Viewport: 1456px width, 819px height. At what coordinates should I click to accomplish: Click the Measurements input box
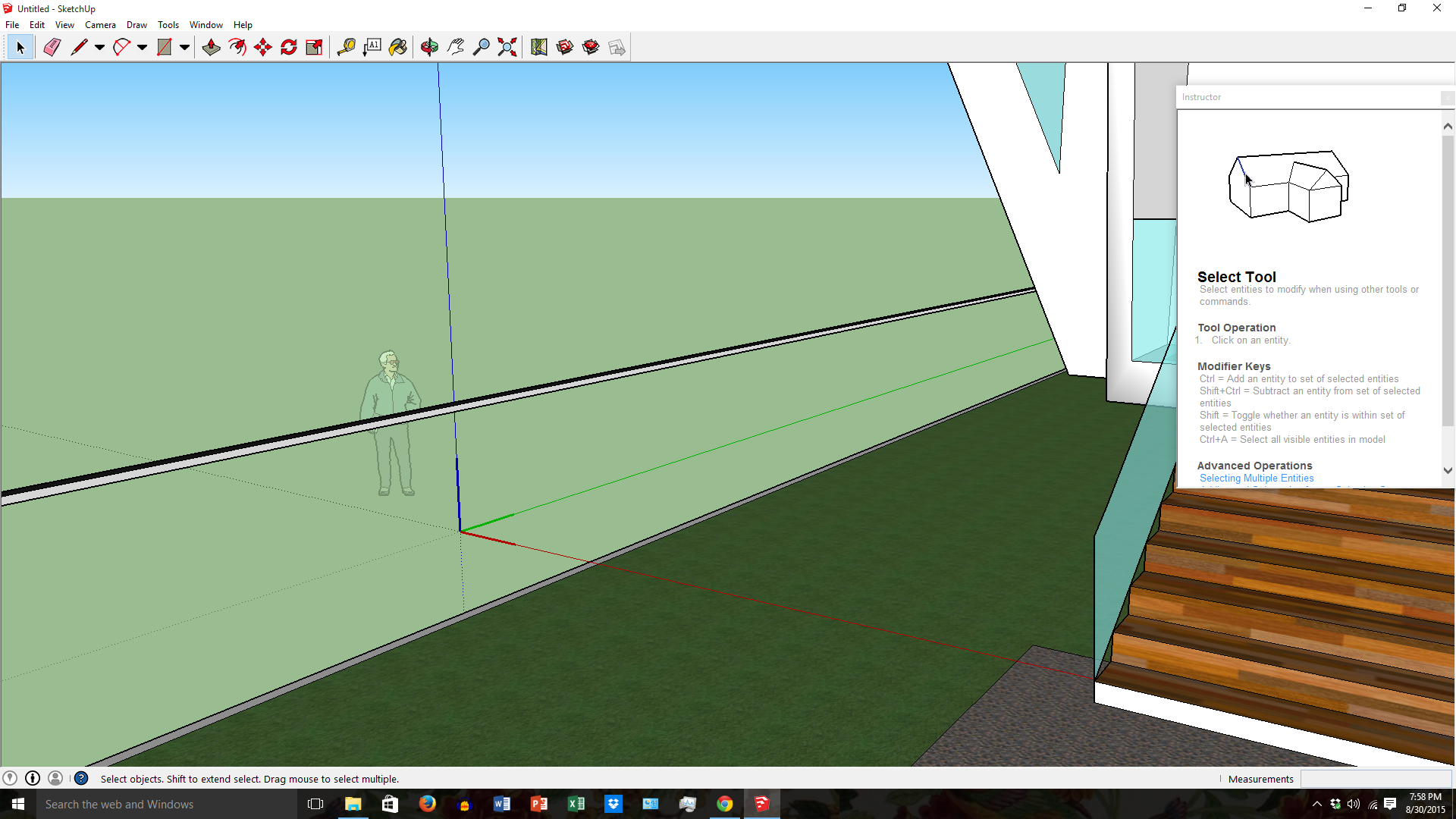1376,779
